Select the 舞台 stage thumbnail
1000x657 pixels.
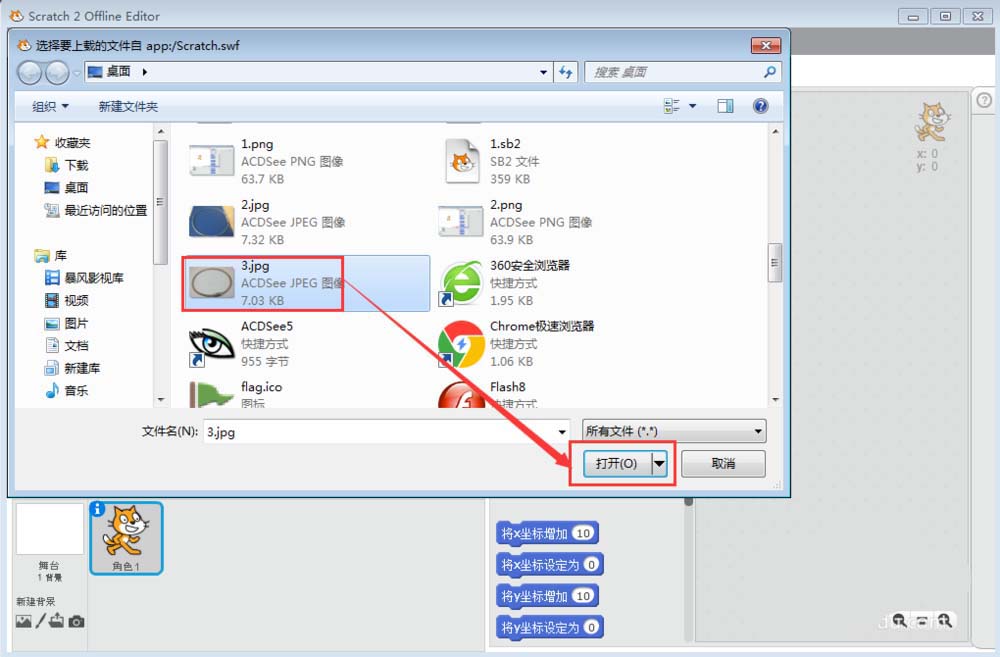(x=49, y=529)
